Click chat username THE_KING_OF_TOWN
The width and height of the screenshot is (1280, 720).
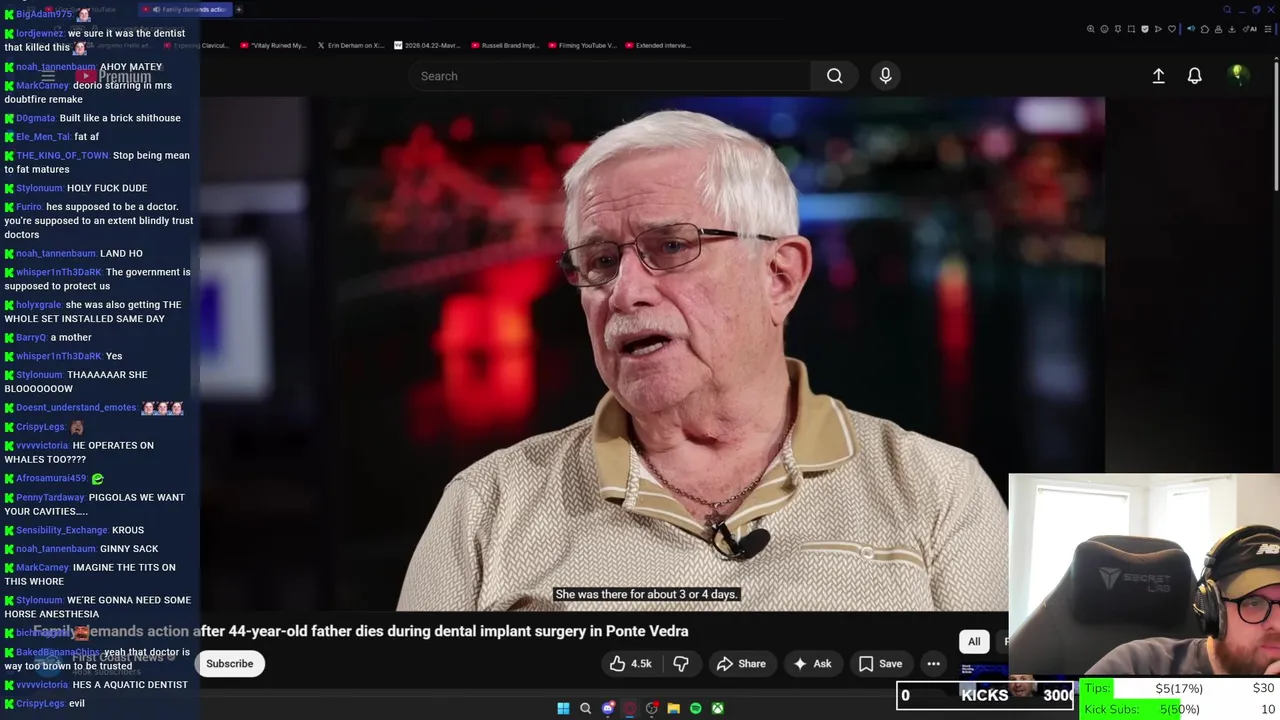tap(62, 156)
